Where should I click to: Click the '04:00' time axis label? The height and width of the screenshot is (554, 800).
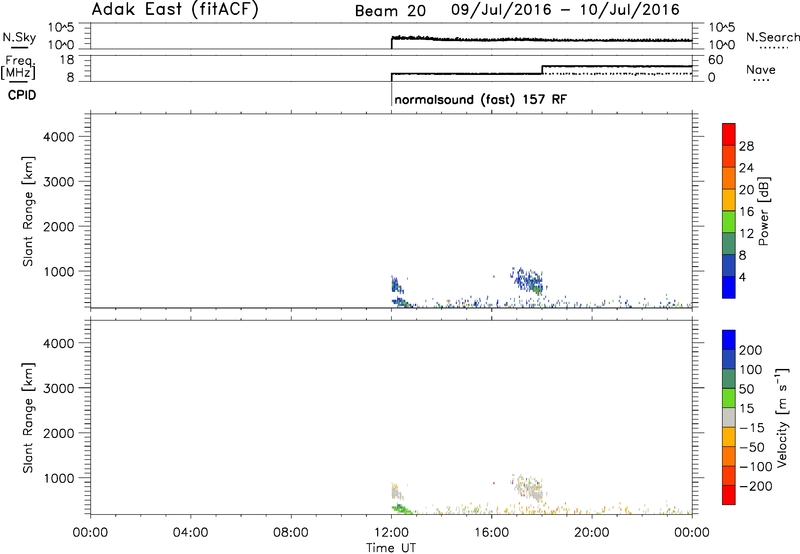190,533
